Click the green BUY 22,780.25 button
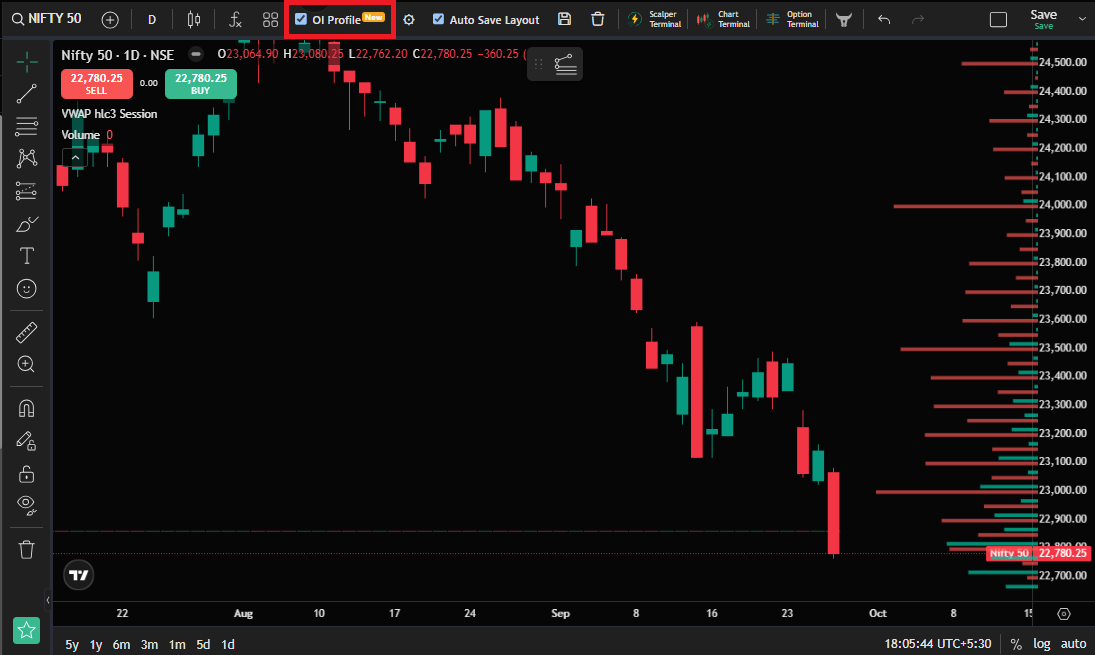 pyautogui.click(x=200, y=84)
